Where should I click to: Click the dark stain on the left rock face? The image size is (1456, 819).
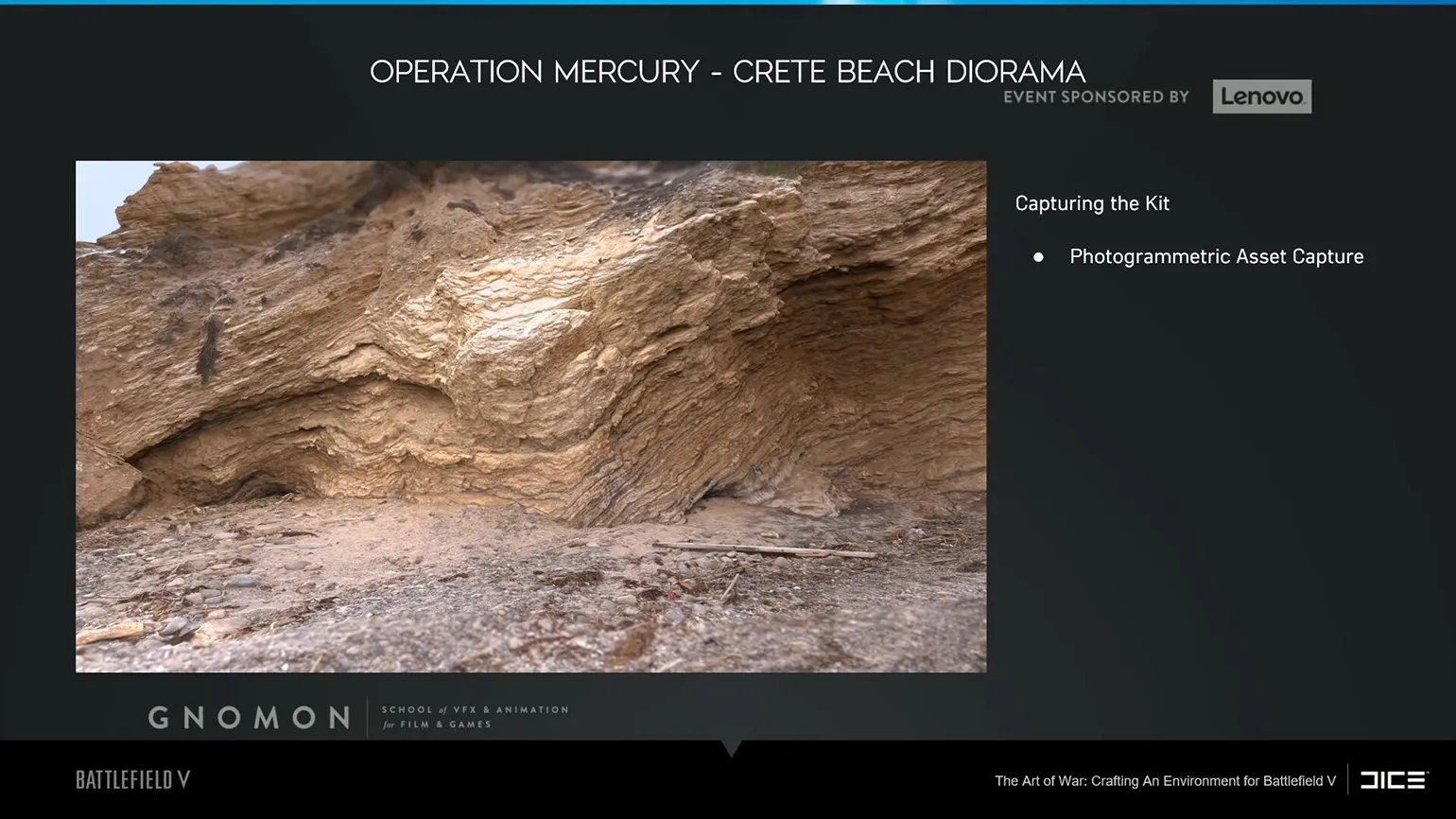(207, 348)
